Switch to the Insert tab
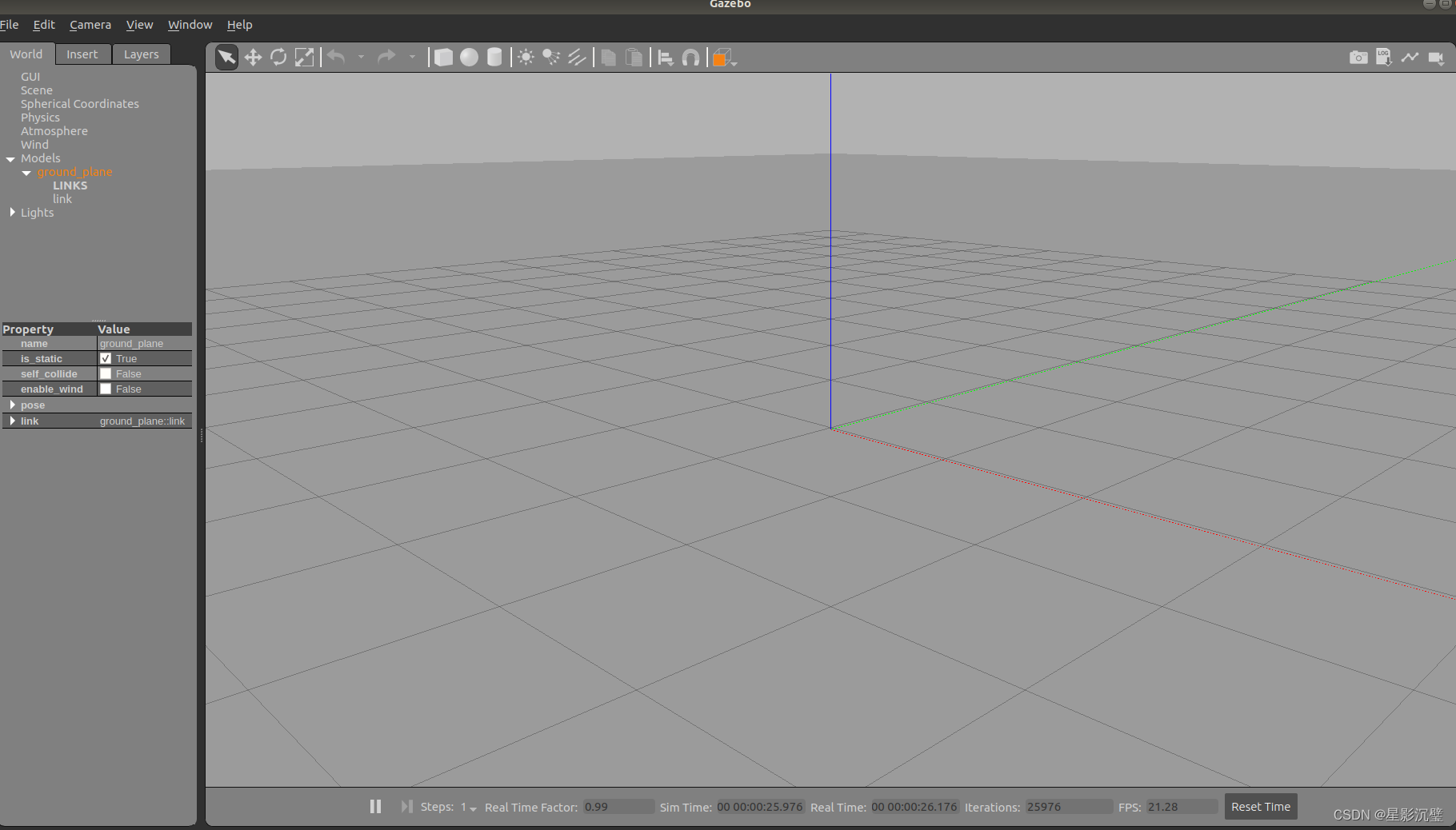 click(x=82, y=54)
